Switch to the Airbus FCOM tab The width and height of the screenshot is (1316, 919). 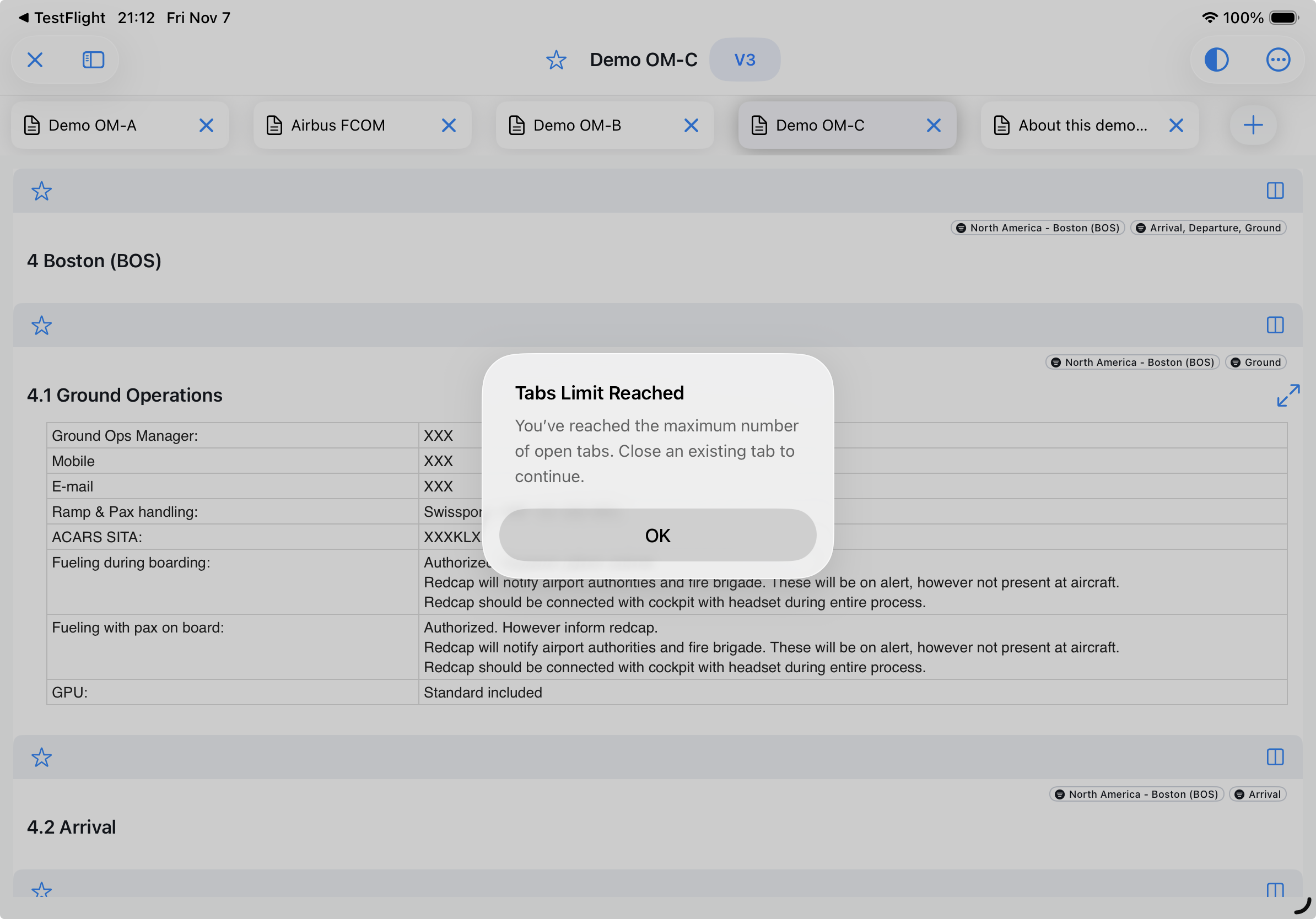(337, 126)
